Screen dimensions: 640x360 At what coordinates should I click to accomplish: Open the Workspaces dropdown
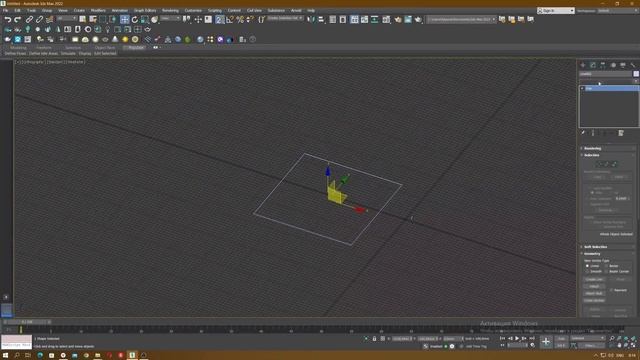617,11
